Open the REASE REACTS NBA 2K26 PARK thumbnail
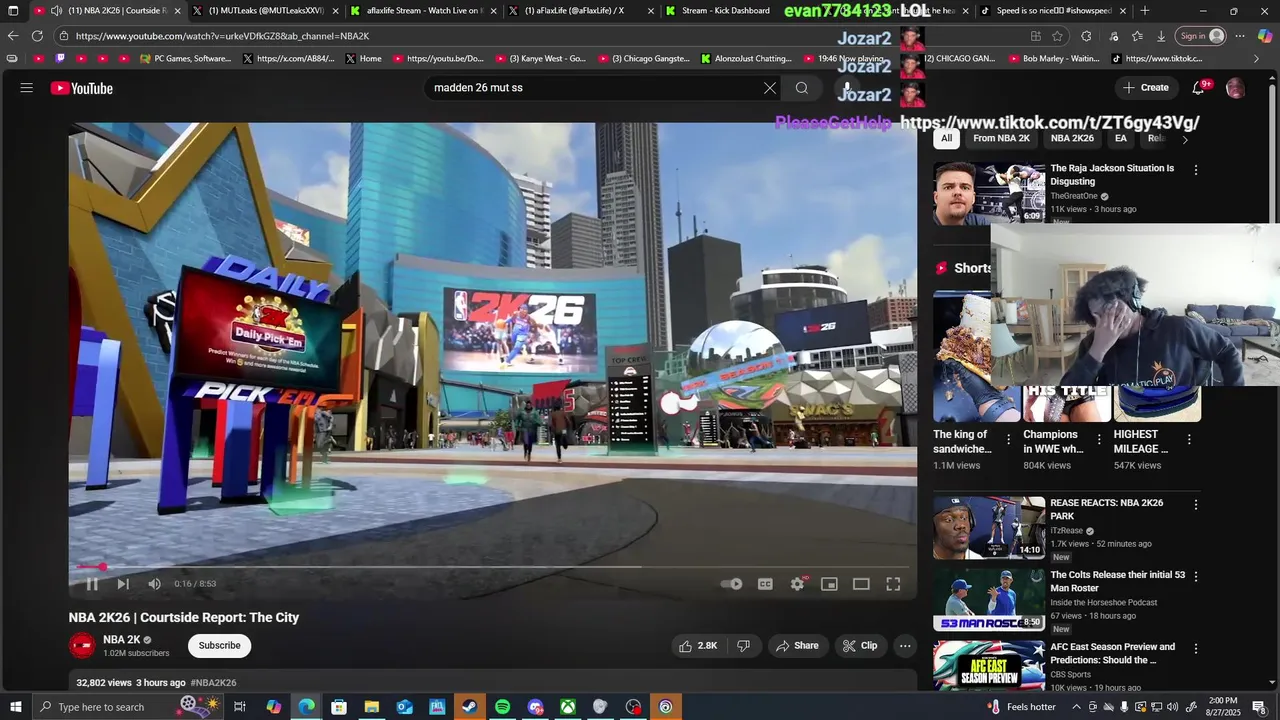1280x720 pixels. pos(989,528)
